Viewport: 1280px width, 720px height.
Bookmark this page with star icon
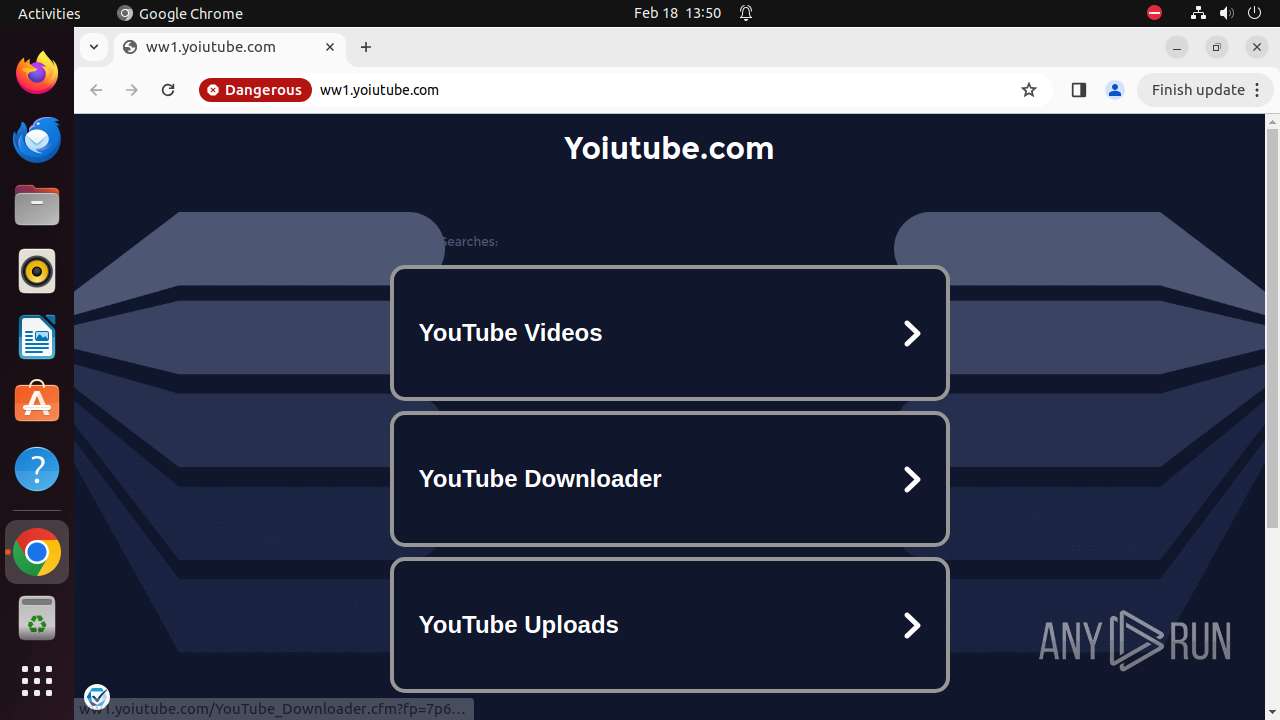(1029, 90)
